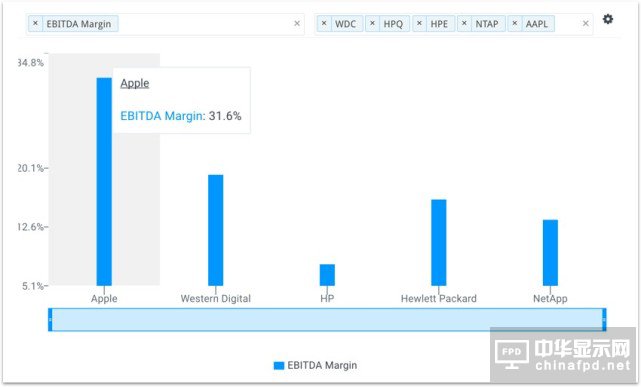Click the right handle of range slider
The height and width of the screenshot is (387, 641).
[x=604, y=320]
